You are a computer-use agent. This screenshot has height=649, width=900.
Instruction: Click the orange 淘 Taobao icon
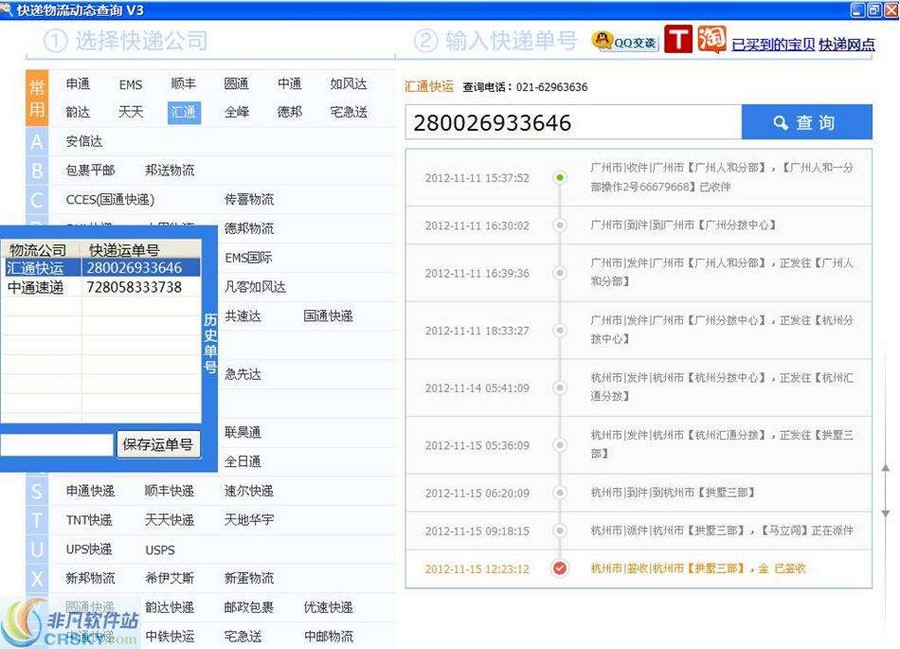(x=712, y=40)
